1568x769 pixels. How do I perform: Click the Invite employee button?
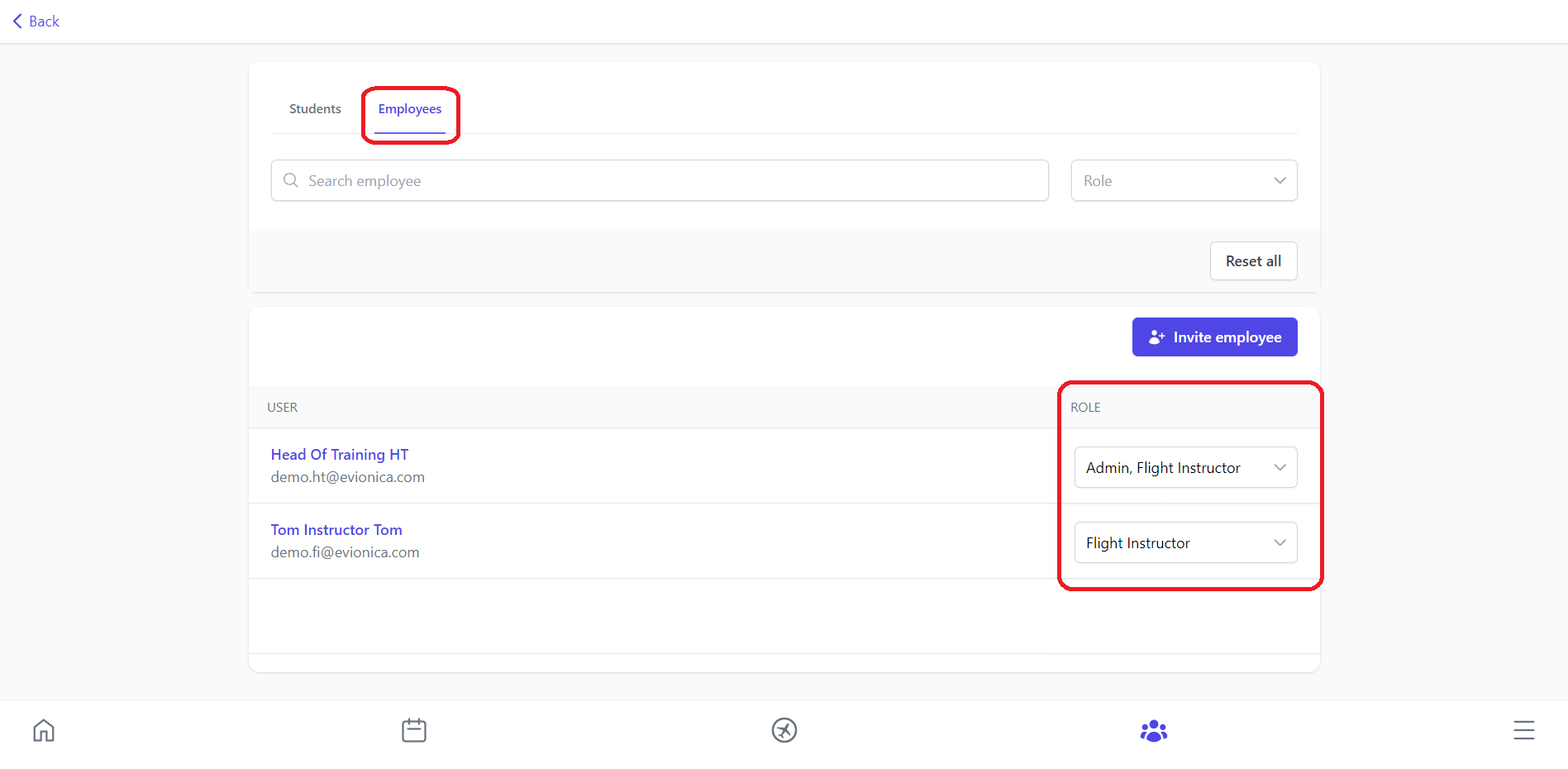(1214, 337)
